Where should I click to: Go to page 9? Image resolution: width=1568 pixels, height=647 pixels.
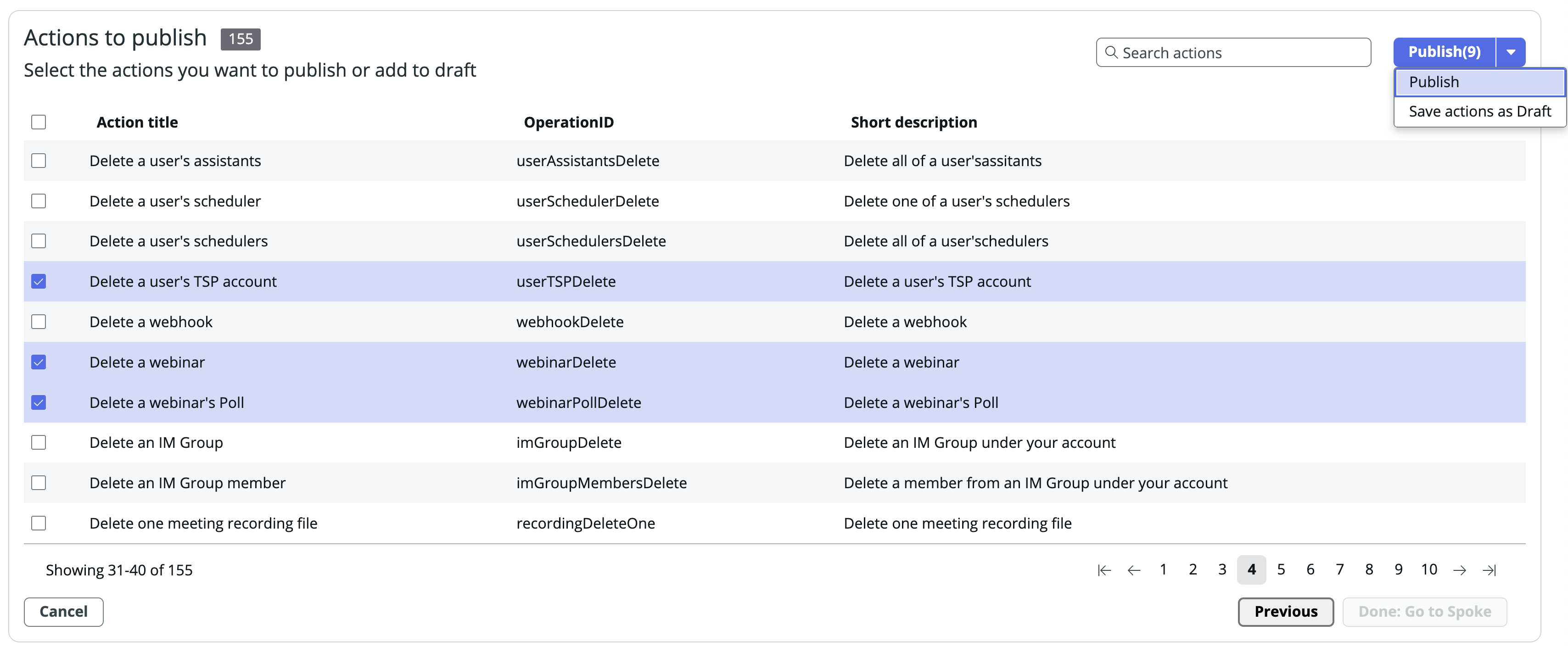[x=1399, y=570]
